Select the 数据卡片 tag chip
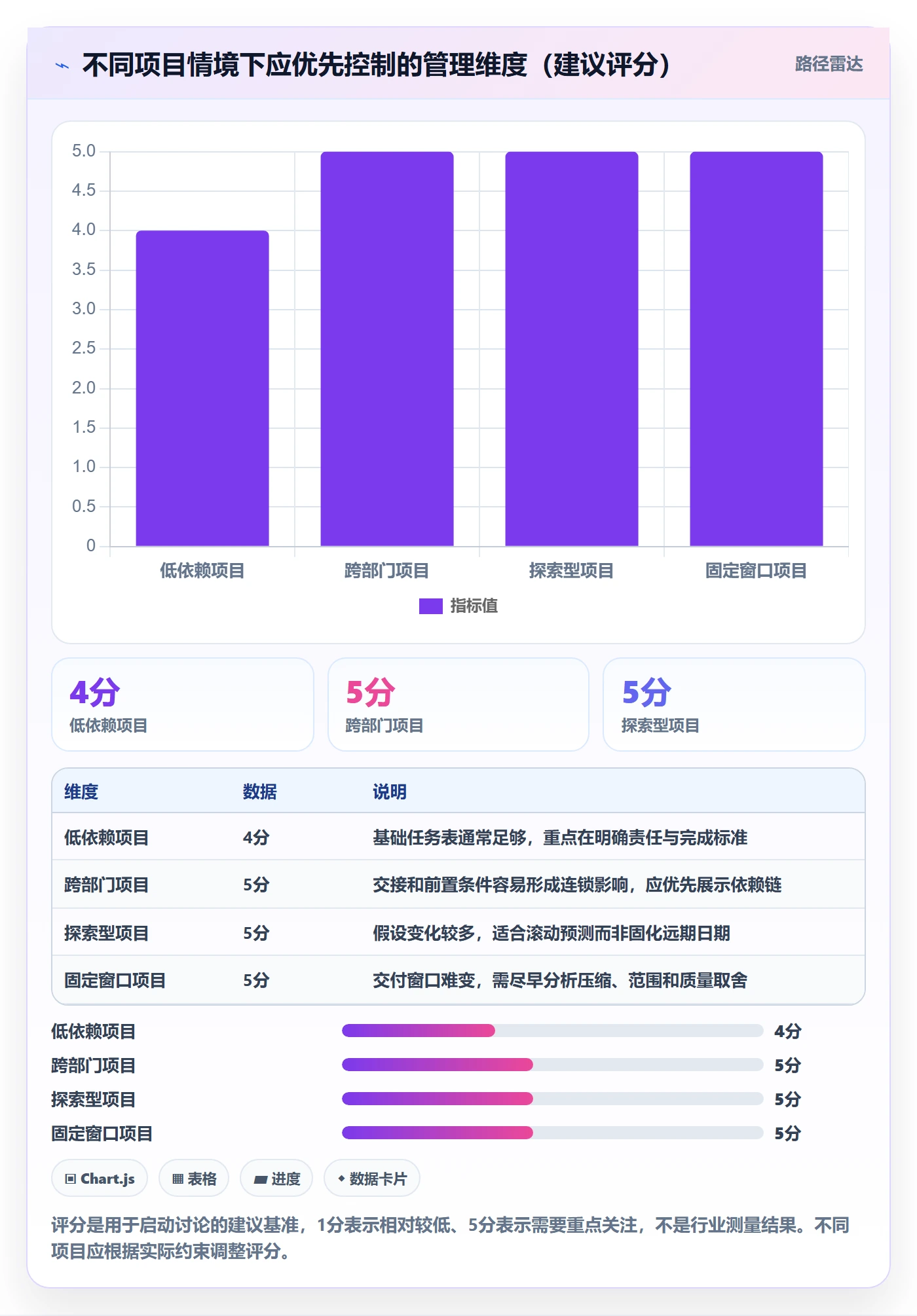The width and height of the screenshot is (917, 1316). [x=372, y=1179]
